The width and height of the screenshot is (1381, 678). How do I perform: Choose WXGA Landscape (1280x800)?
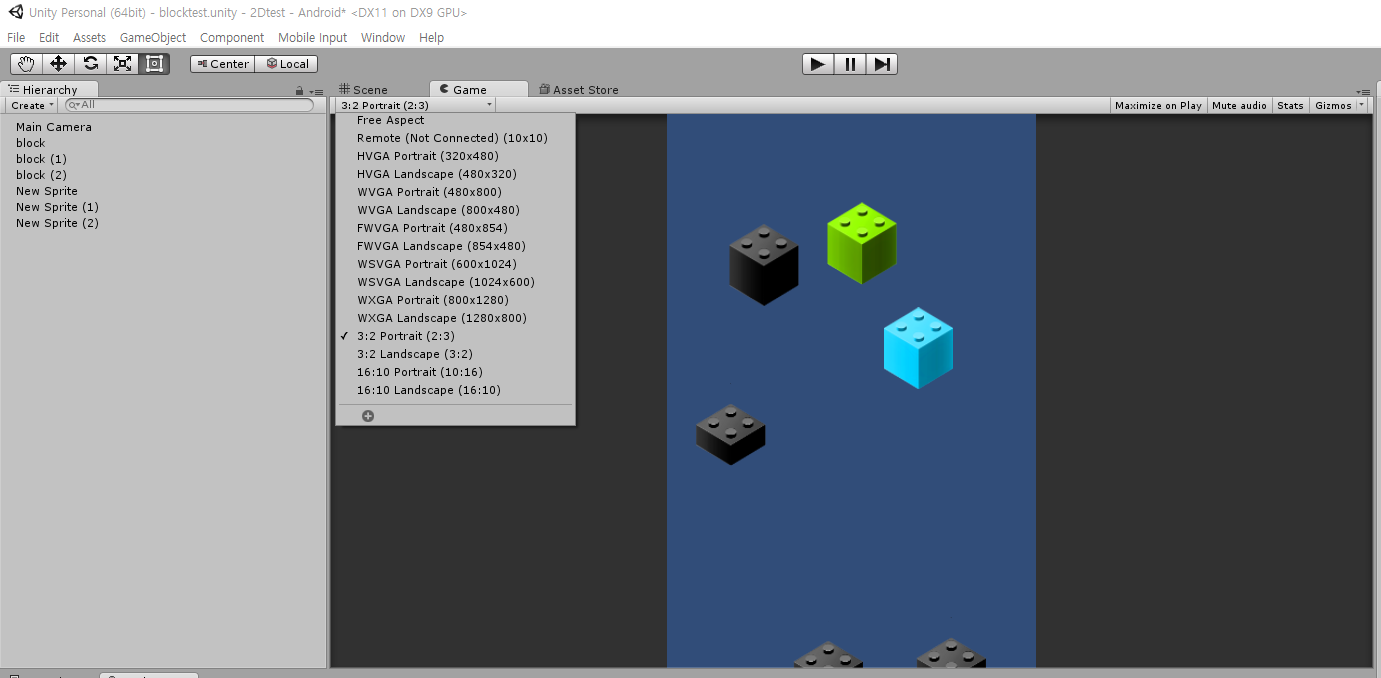[x=455, y=318]
